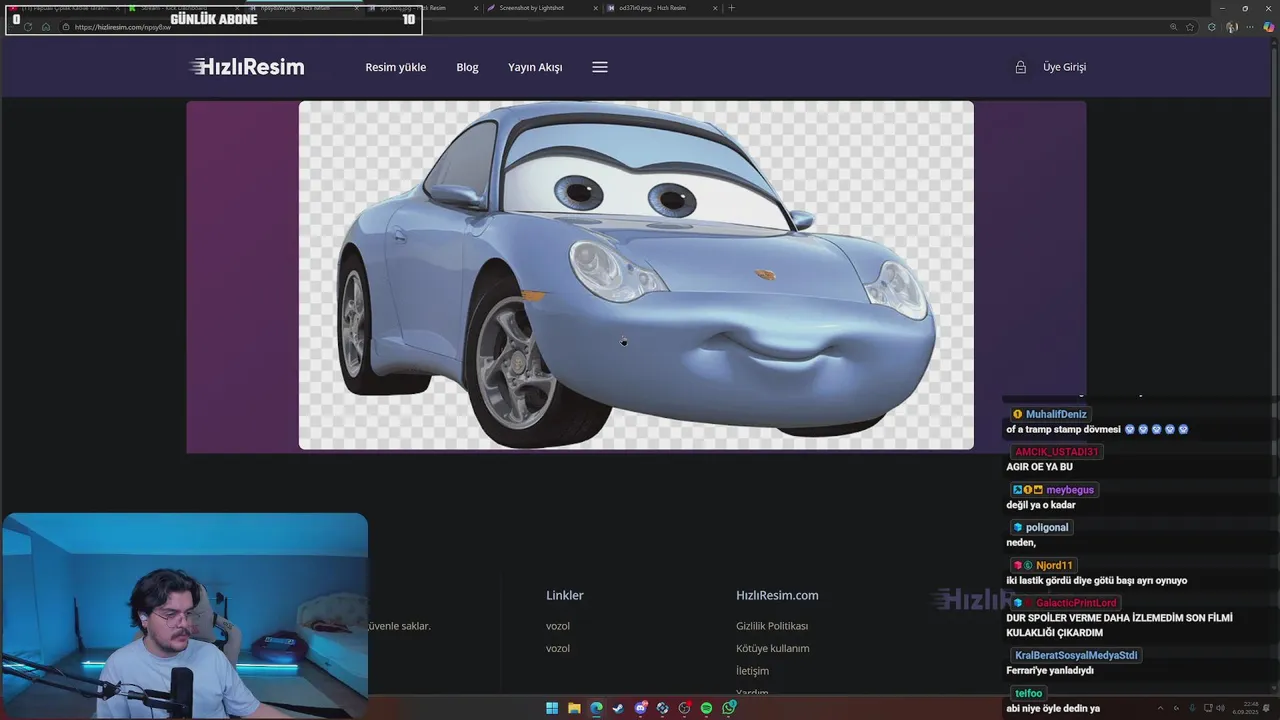Open Steam from the taskbar

[618, 708]
